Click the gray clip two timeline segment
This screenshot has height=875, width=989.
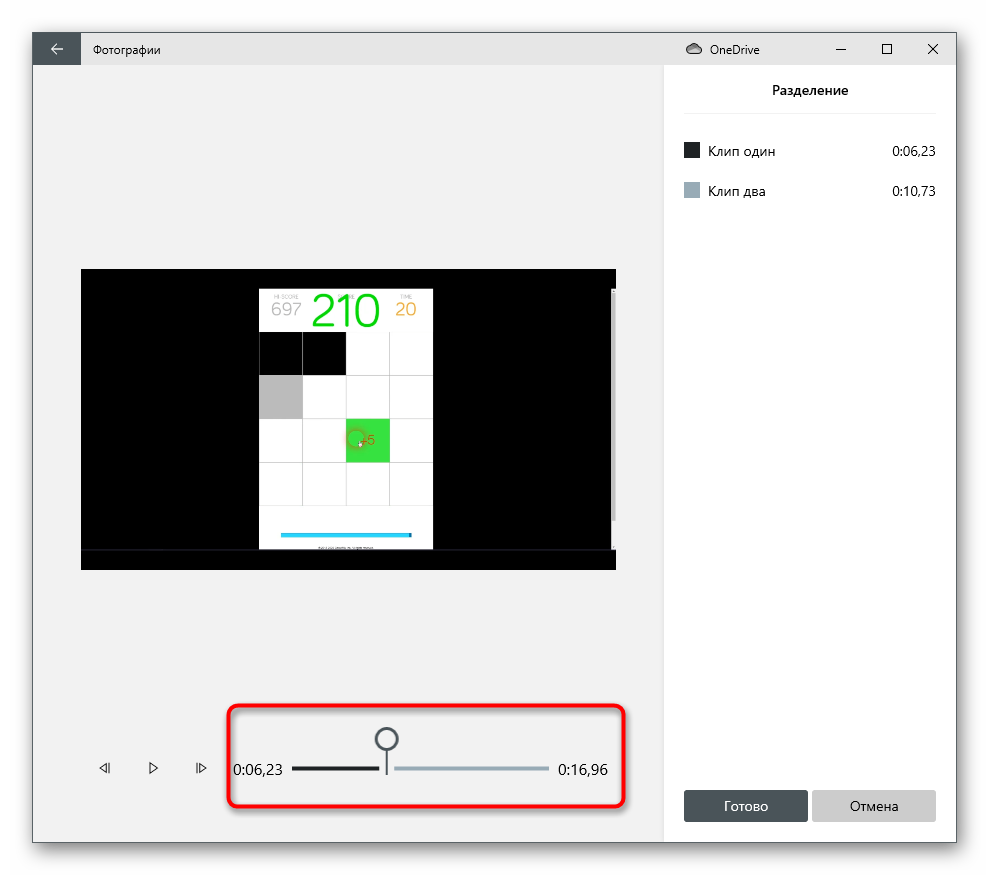click(x=471, y=768)
